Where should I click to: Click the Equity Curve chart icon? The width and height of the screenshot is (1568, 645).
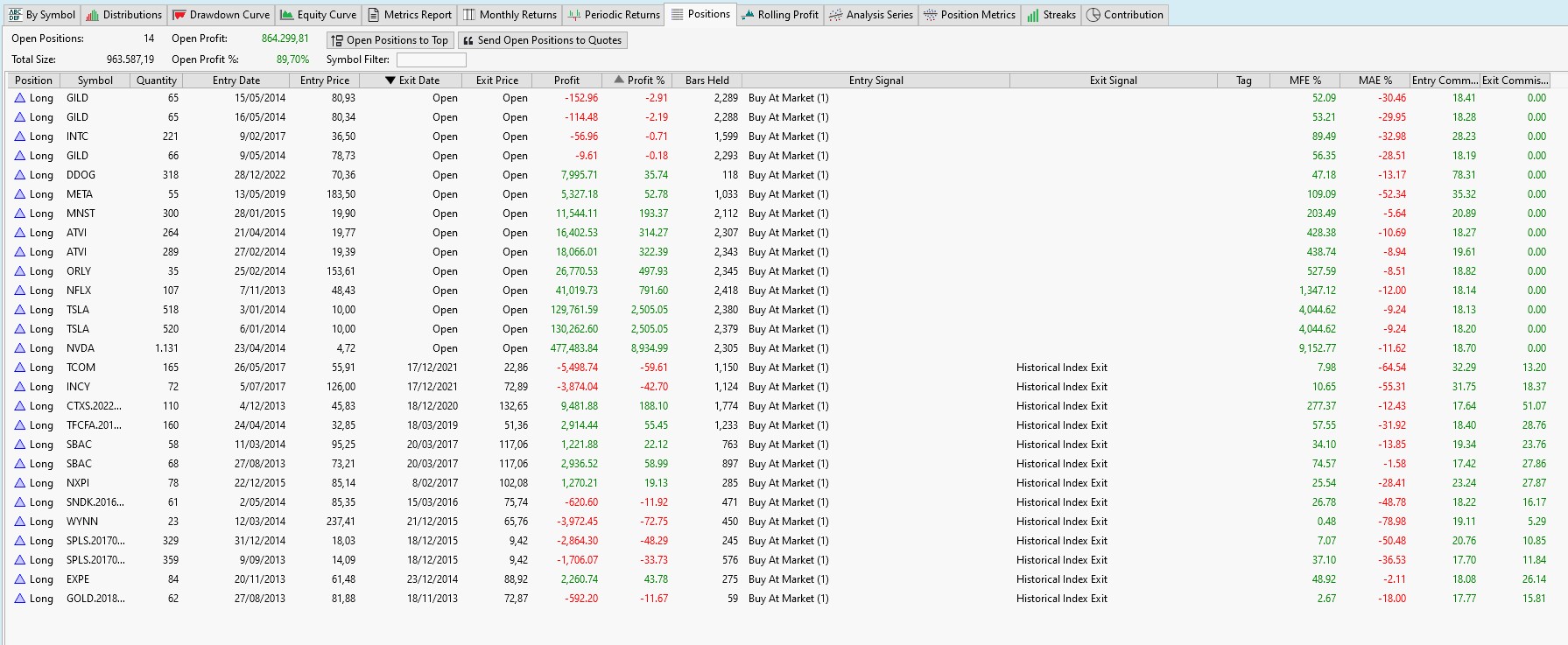287,15
